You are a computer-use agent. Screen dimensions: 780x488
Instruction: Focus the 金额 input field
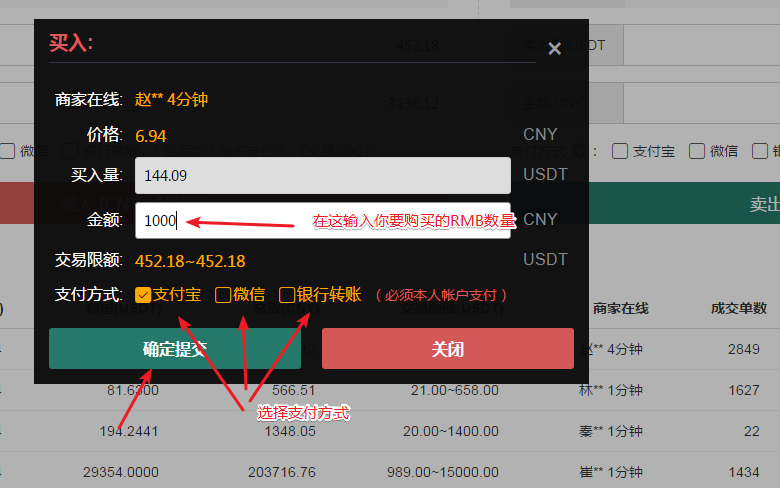pyautogui.click(x=322, y=220)
